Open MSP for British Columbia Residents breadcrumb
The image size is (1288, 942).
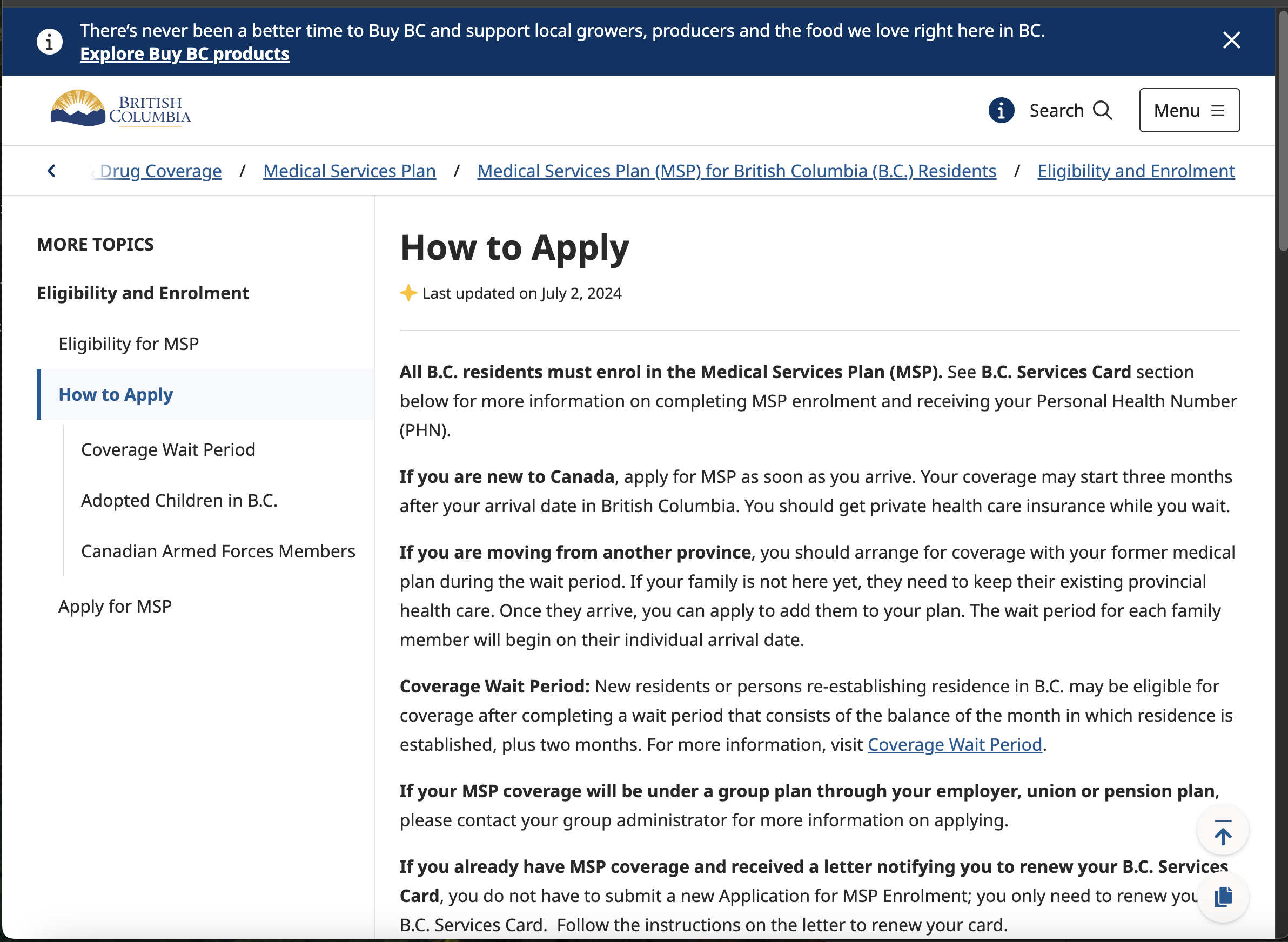pyautogui.click(x=736, y=171)
